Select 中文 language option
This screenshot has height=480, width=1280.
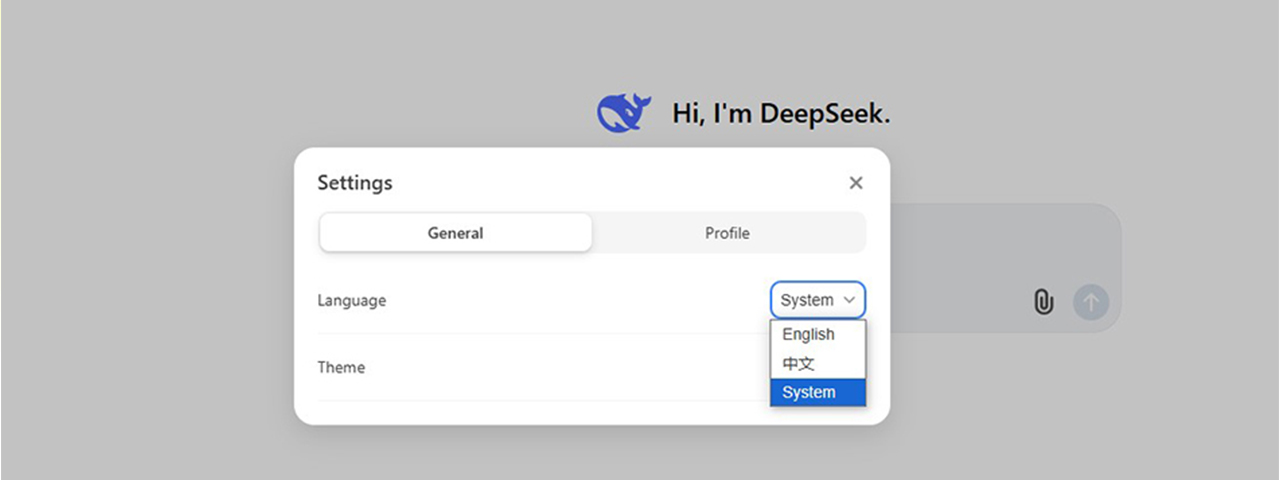[818, 364]
